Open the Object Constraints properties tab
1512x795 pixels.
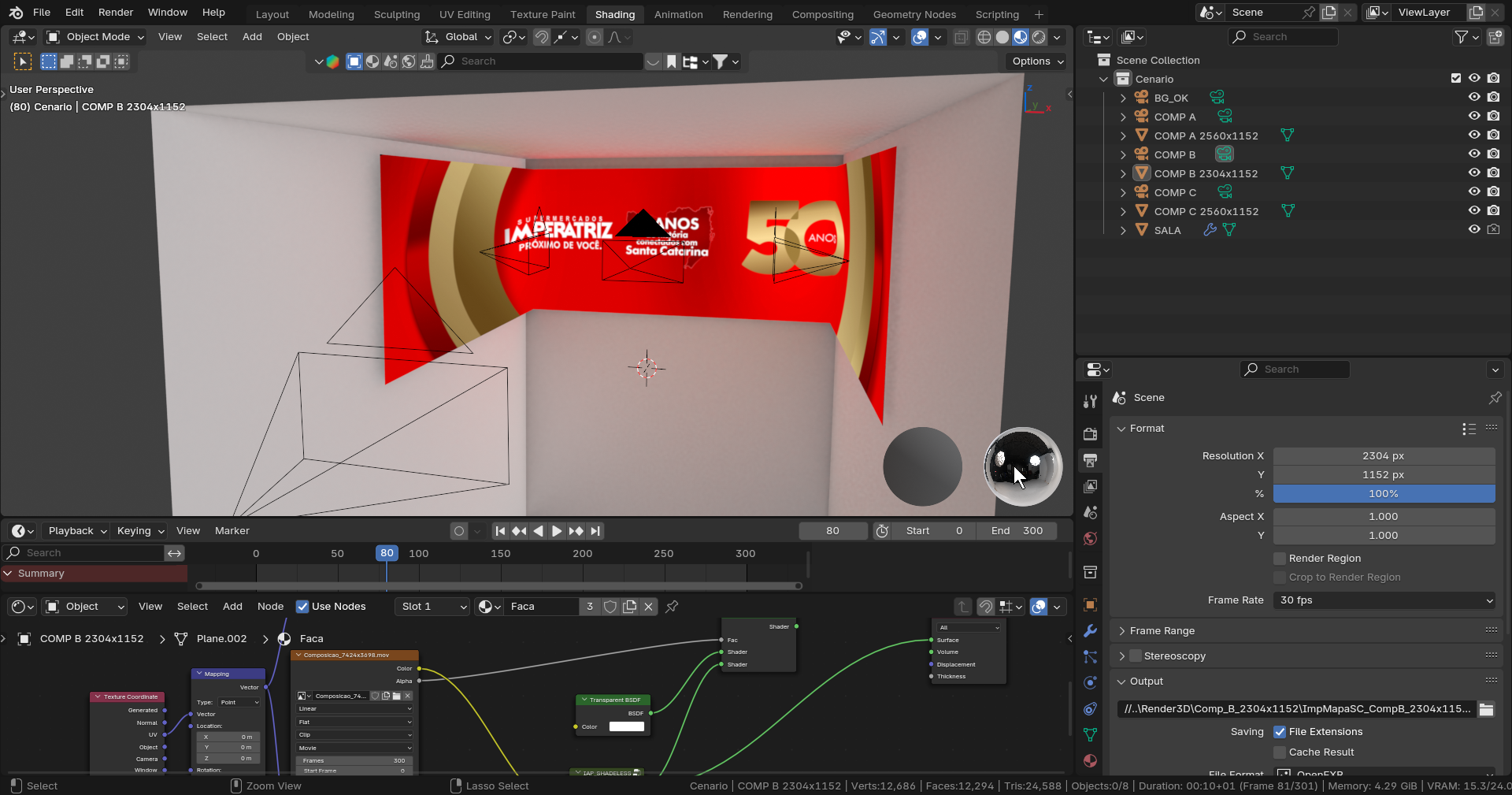pos(1090,709)
